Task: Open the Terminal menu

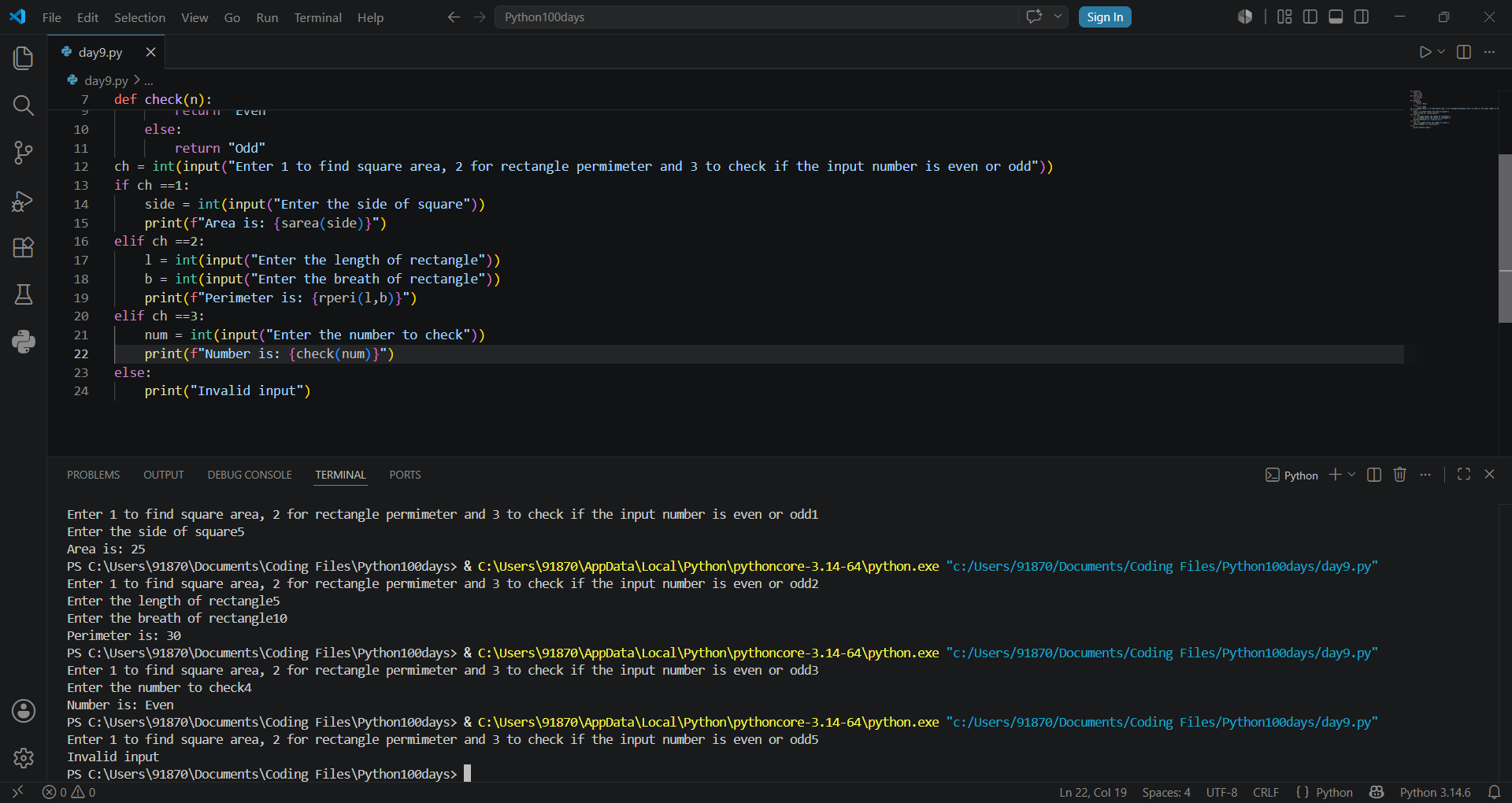Action: tap(317, 17)
